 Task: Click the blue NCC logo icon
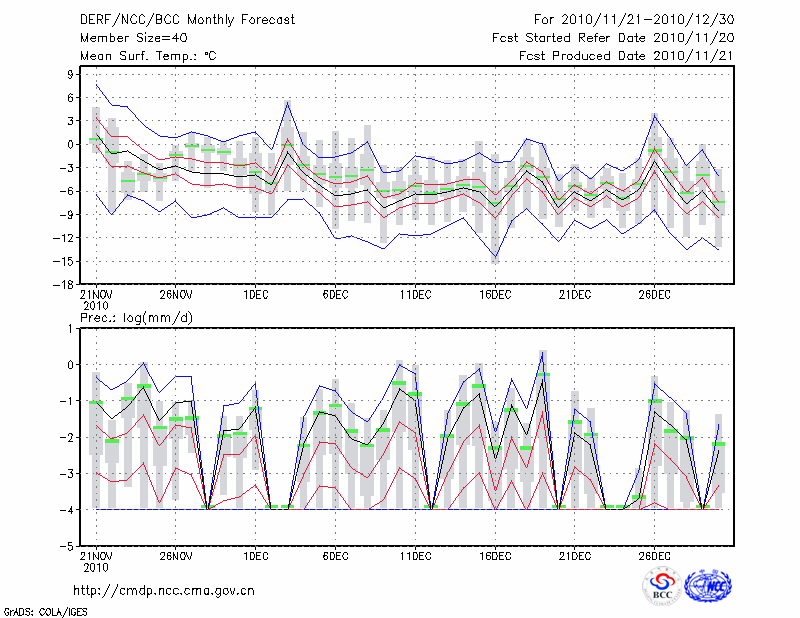point(707,586)
